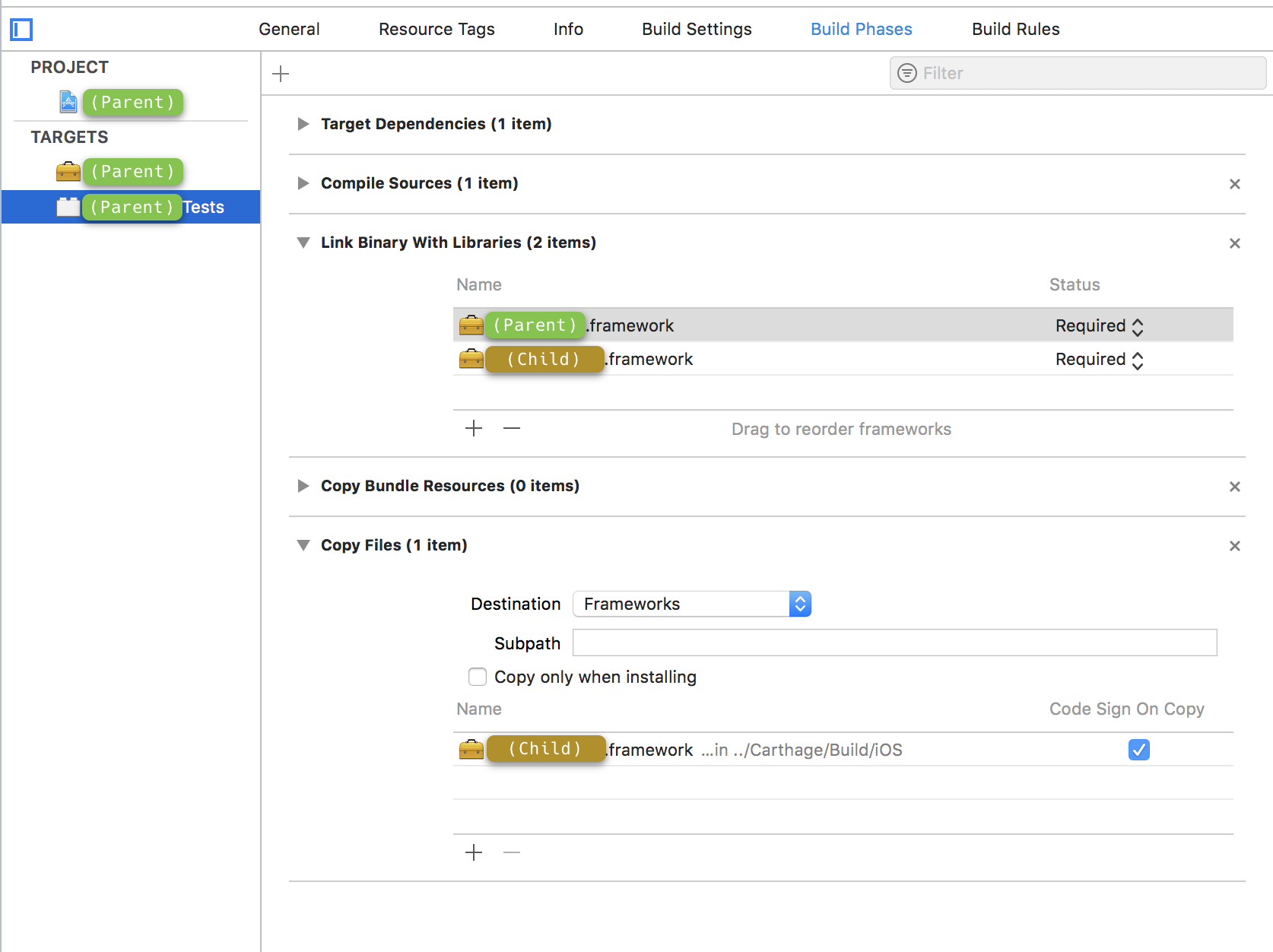This screenshot has height=952, width=1273.
Task: Select the (Parent)Tests target icon
Action: tap(68, 207)
